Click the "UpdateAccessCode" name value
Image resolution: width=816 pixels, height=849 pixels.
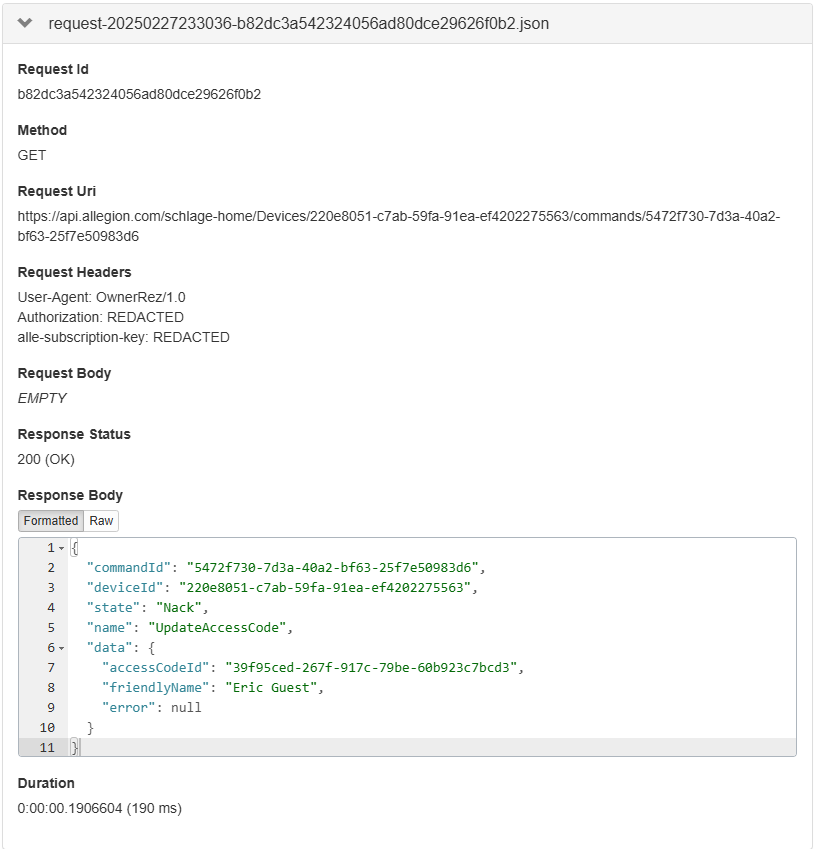(x=219, y=628)
